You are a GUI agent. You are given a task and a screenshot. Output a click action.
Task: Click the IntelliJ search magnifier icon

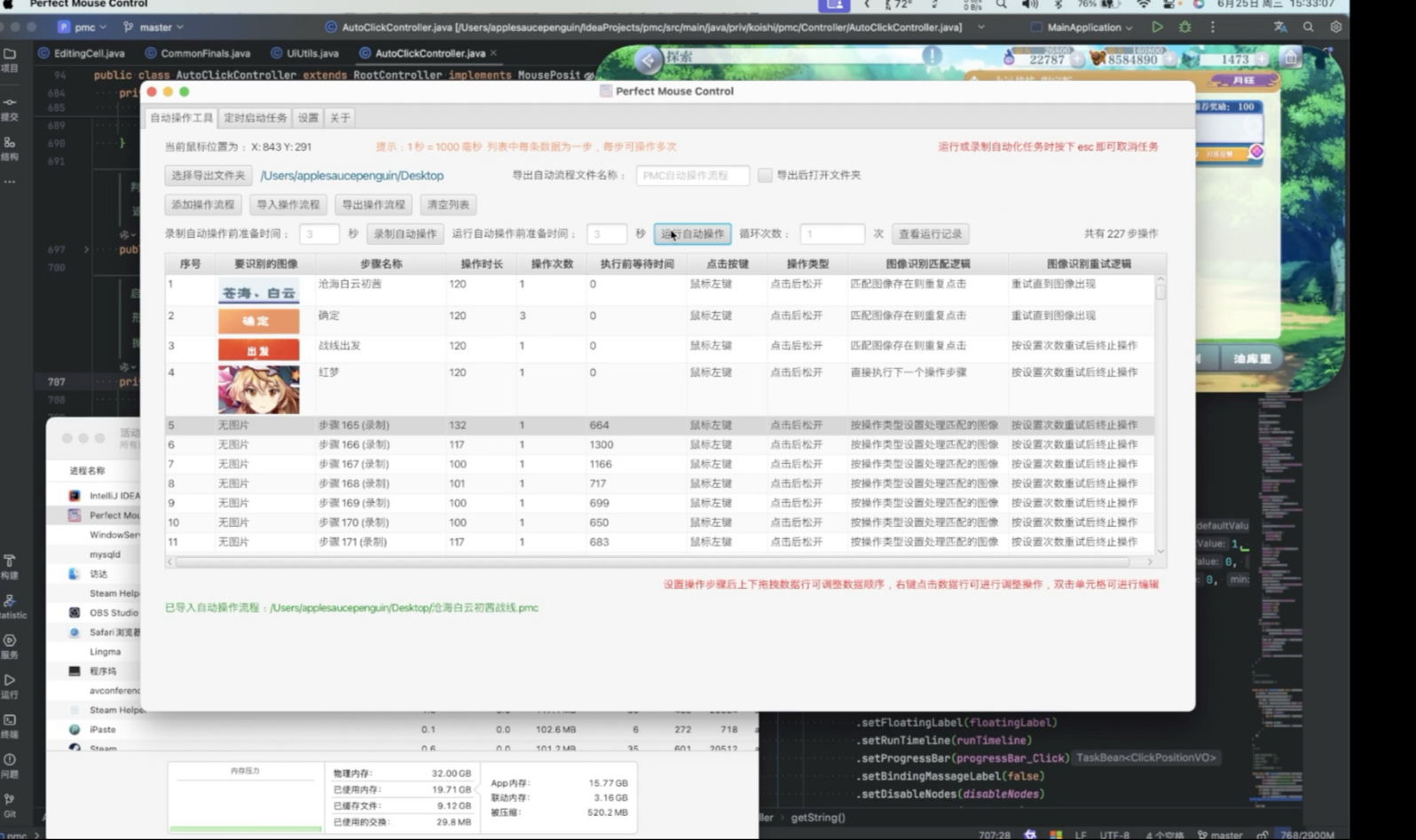[1308, 27]
